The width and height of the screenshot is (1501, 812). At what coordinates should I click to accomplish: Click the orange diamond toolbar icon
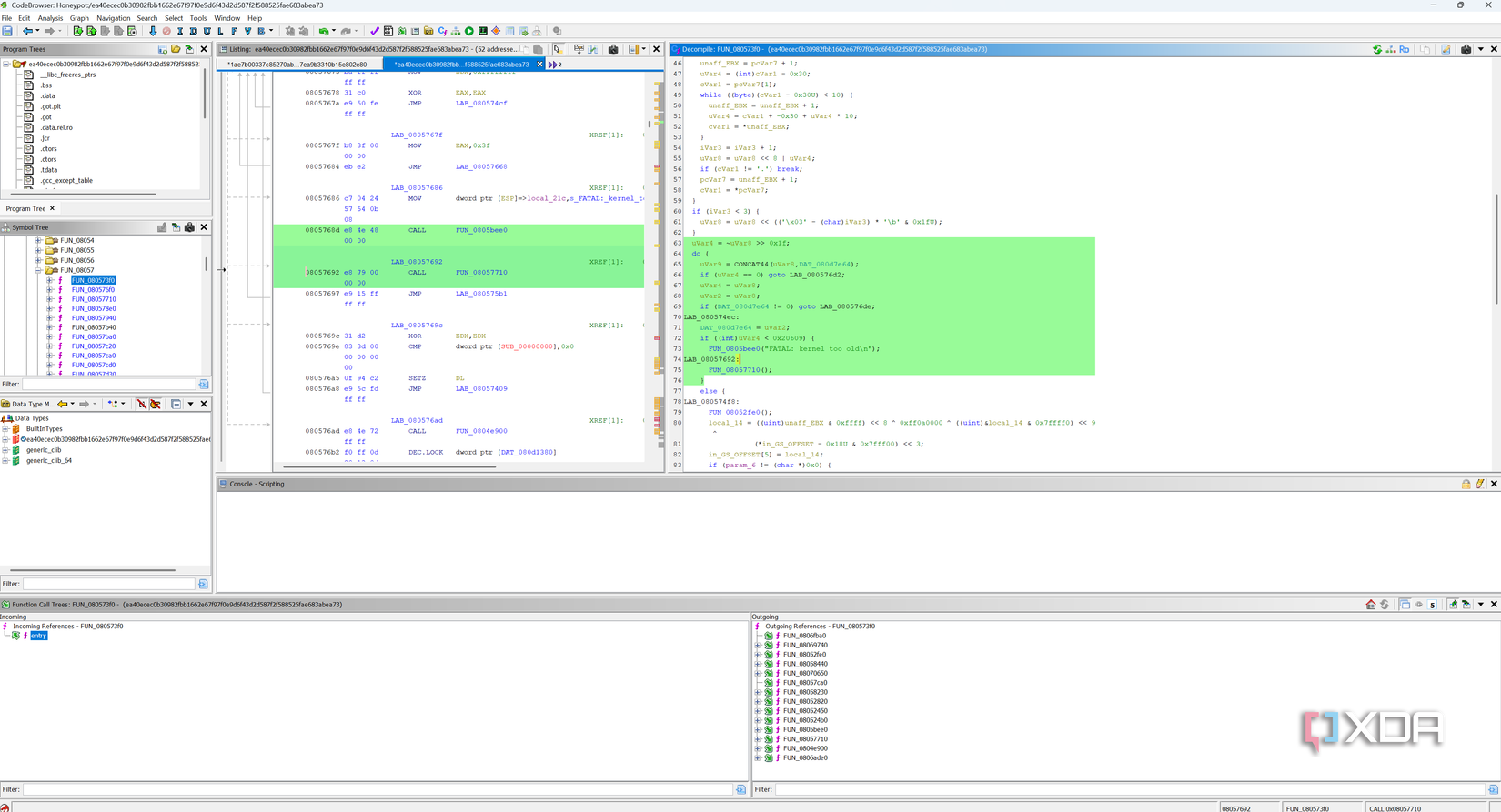pos(496,31)
